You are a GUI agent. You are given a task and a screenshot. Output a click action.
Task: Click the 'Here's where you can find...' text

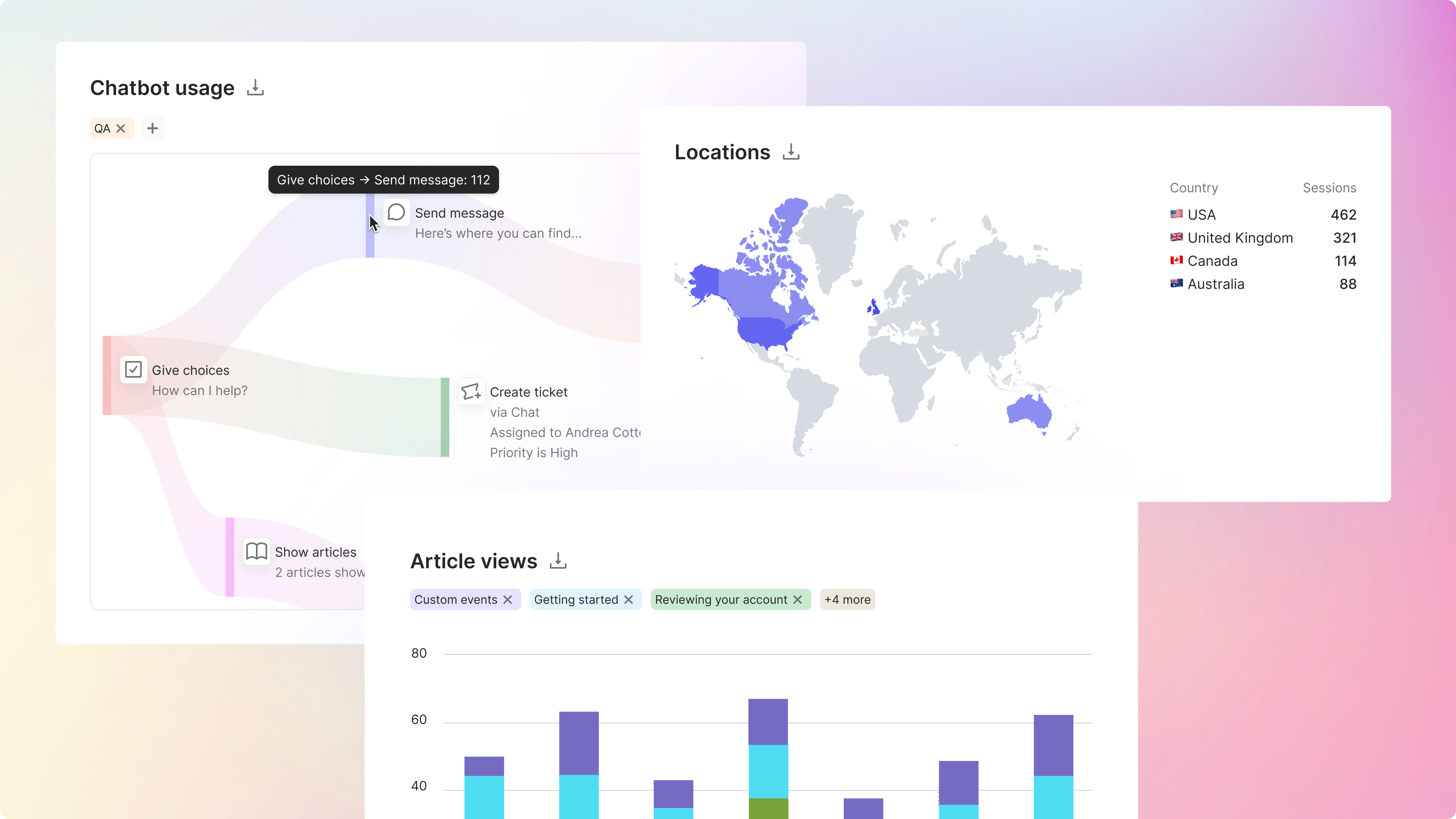[x=498, y=234]
